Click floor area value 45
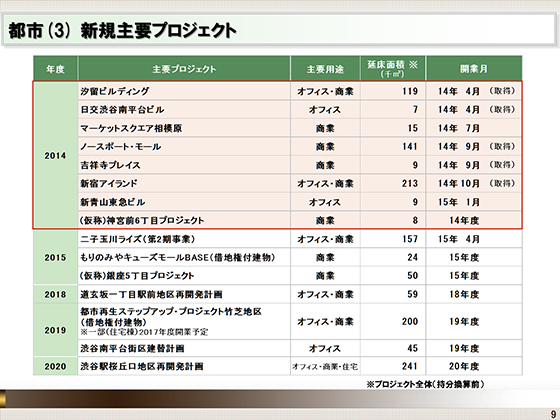 pos(413,348)
